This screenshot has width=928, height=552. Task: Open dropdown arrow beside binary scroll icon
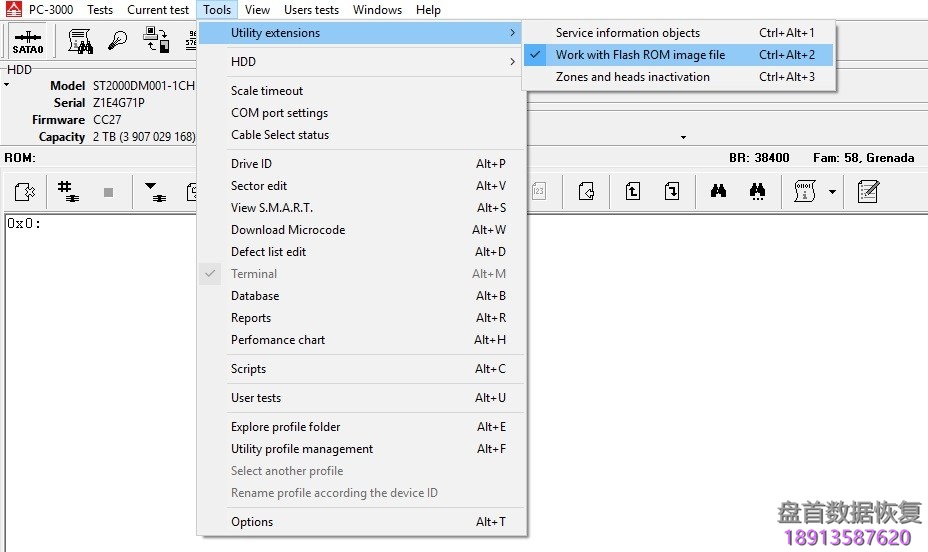coord(832,192)
